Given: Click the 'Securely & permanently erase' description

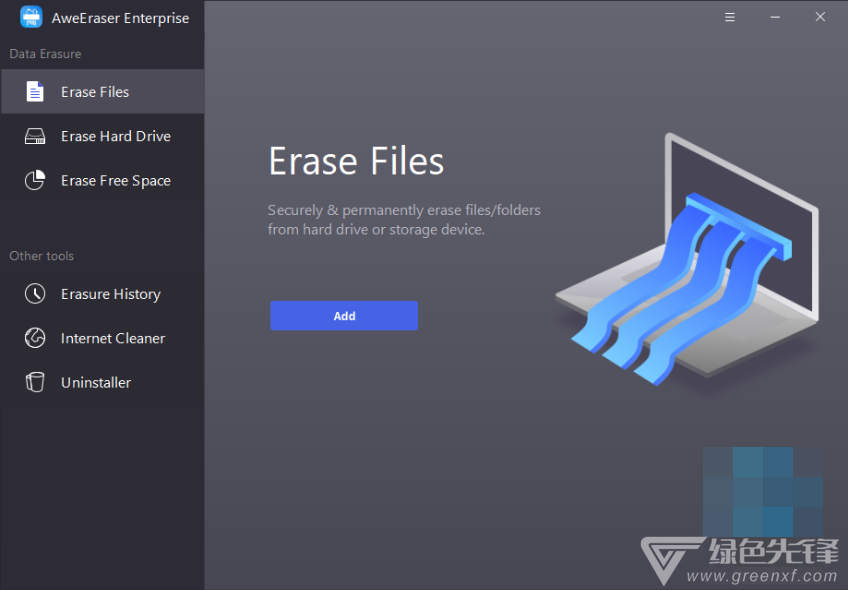Looking at the screenshot, I should click(x=404, y=220).
